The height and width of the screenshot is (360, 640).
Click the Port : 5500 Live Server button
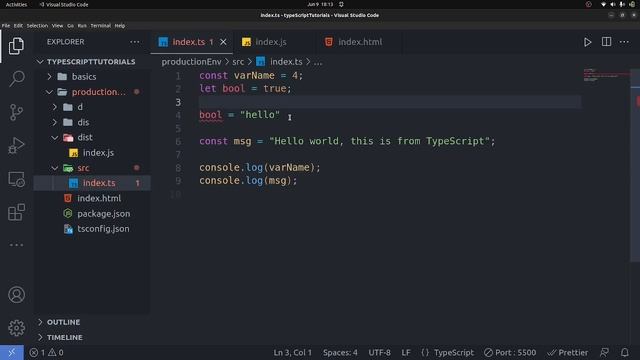[510, 352]
